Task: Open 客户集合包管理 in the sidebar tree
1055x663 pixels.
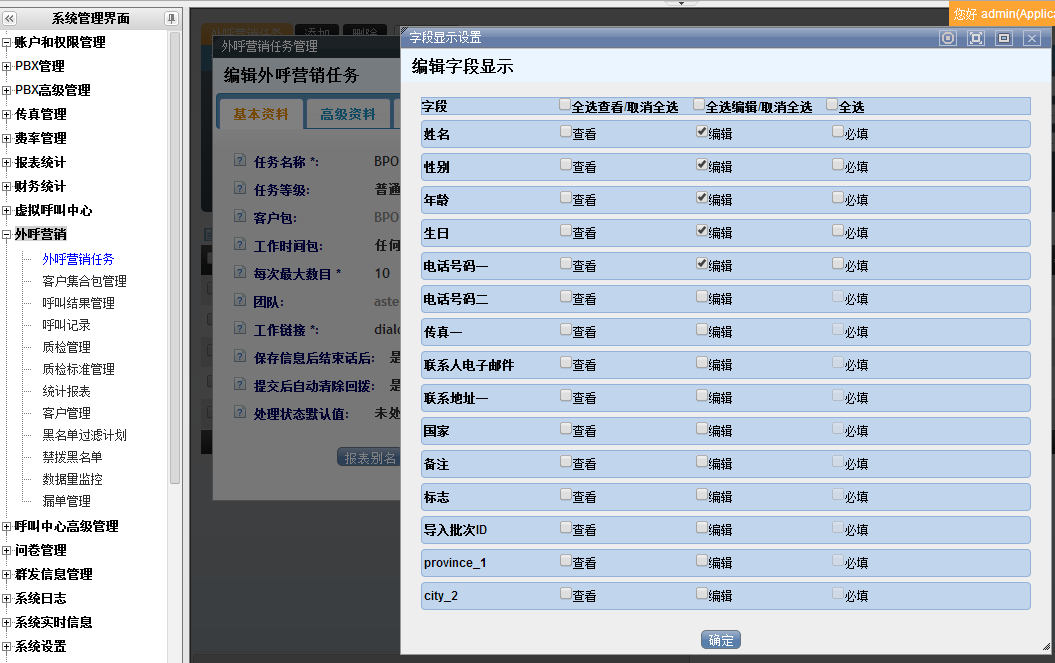Action: click(84, 281)
